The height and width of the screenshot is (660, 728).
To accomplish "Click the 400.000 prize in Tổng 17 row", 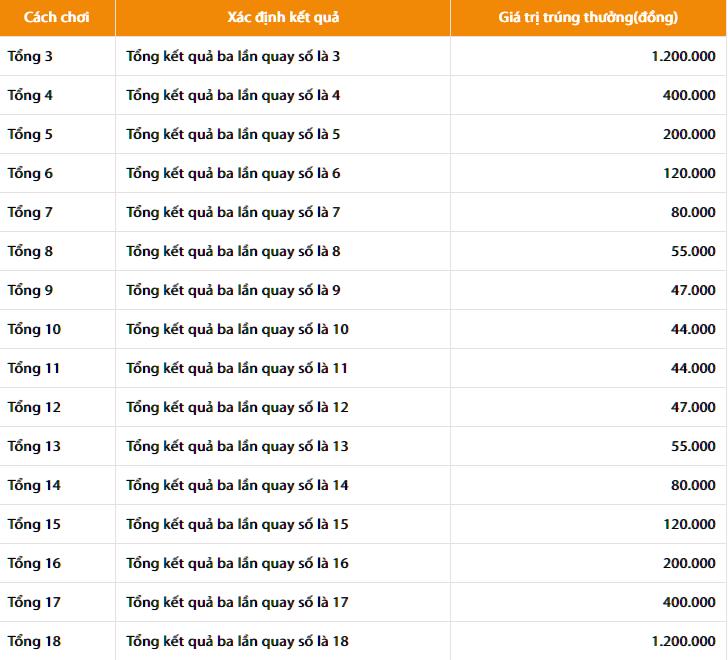I will (689, 602).
